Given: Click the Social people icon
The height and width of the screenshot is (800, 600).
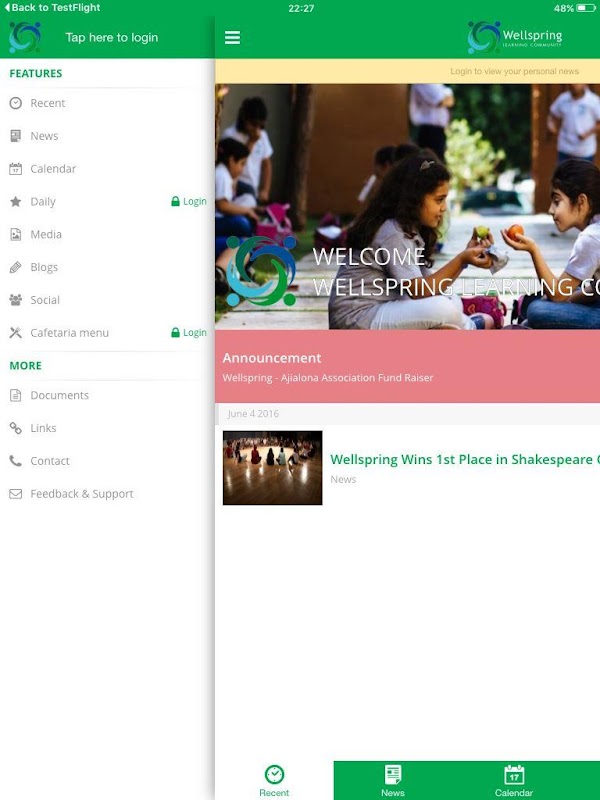Looking at the screenshot, I should tap(16, 300).
